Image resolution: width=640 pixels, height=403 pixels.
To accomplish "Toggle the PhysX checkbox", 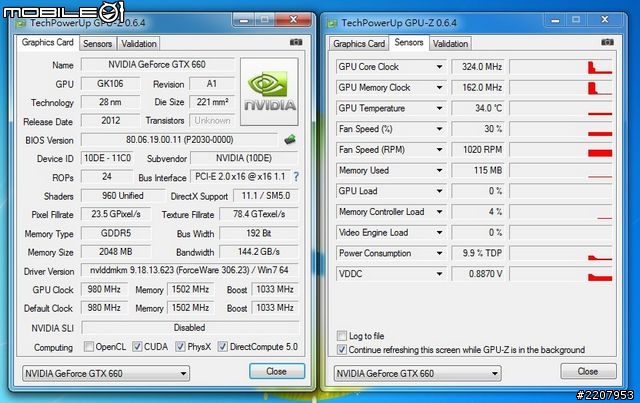I will coord(180,347).
